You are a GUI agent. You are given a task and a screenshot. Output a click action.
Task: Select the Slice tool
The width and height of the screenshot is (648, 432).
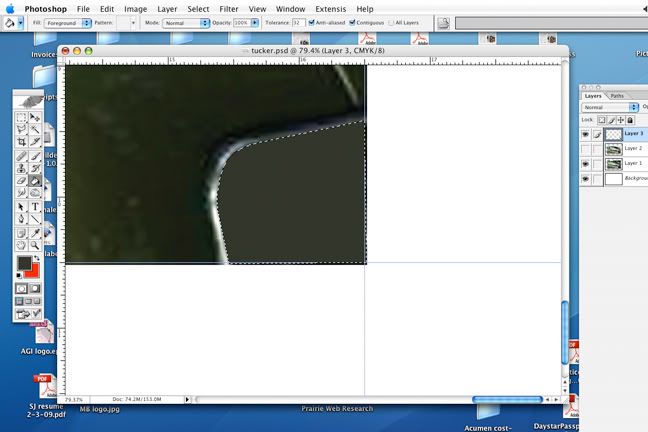(x=35, y=142)
